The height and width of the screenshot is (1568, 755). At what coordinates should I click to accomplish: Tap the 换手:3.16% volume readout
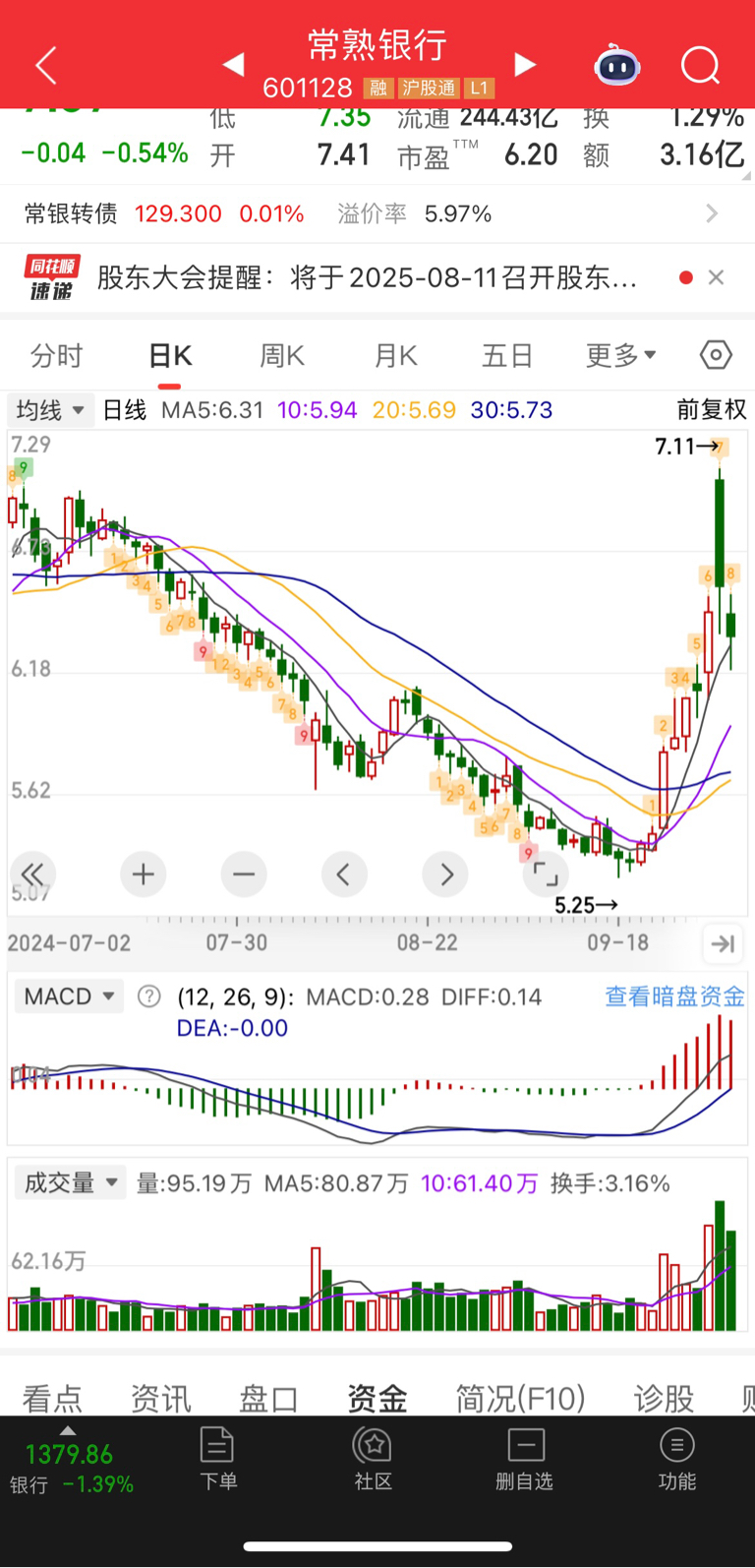click(x=610, y=1182)
